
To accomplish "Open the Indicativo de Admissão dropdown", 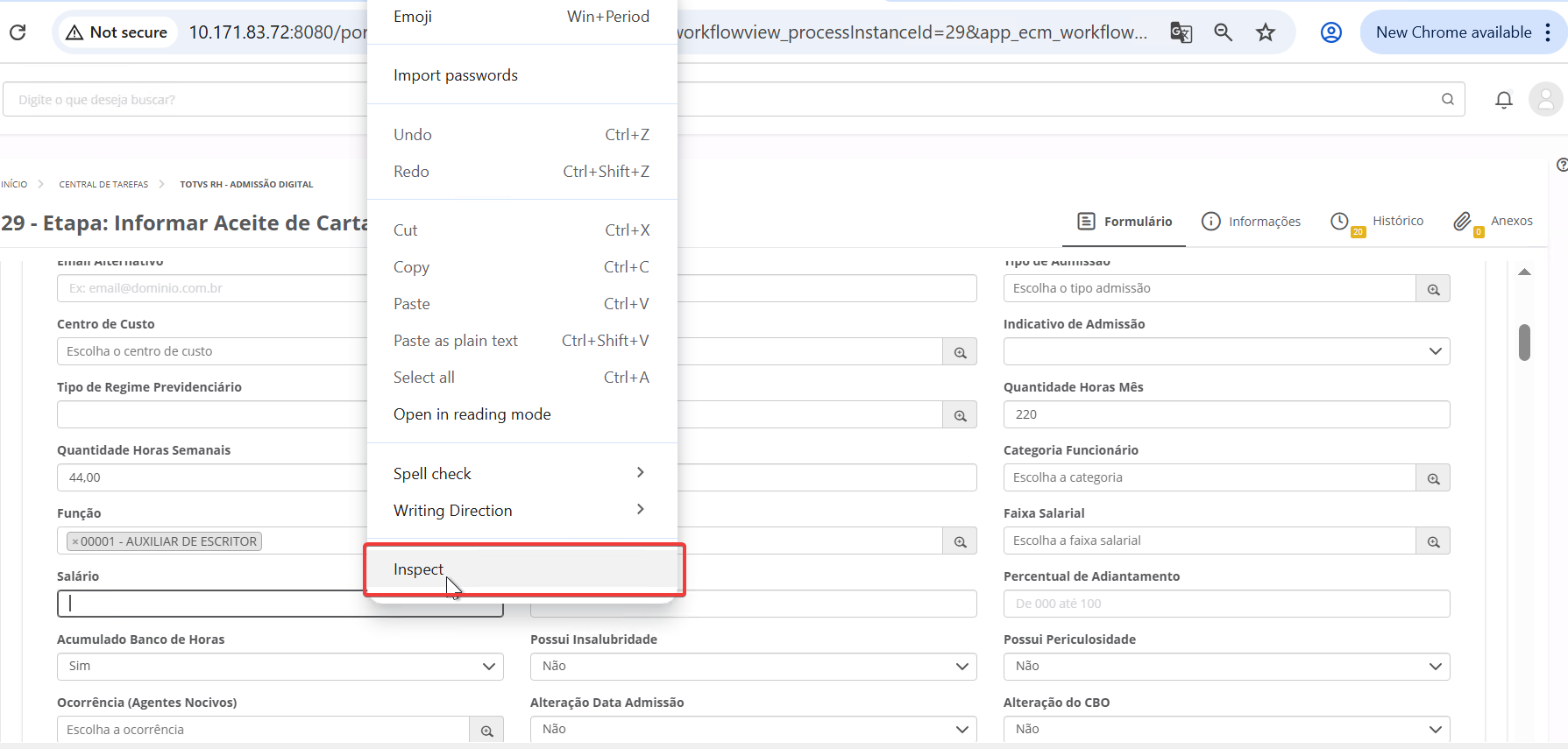I will coord(1226,351).
